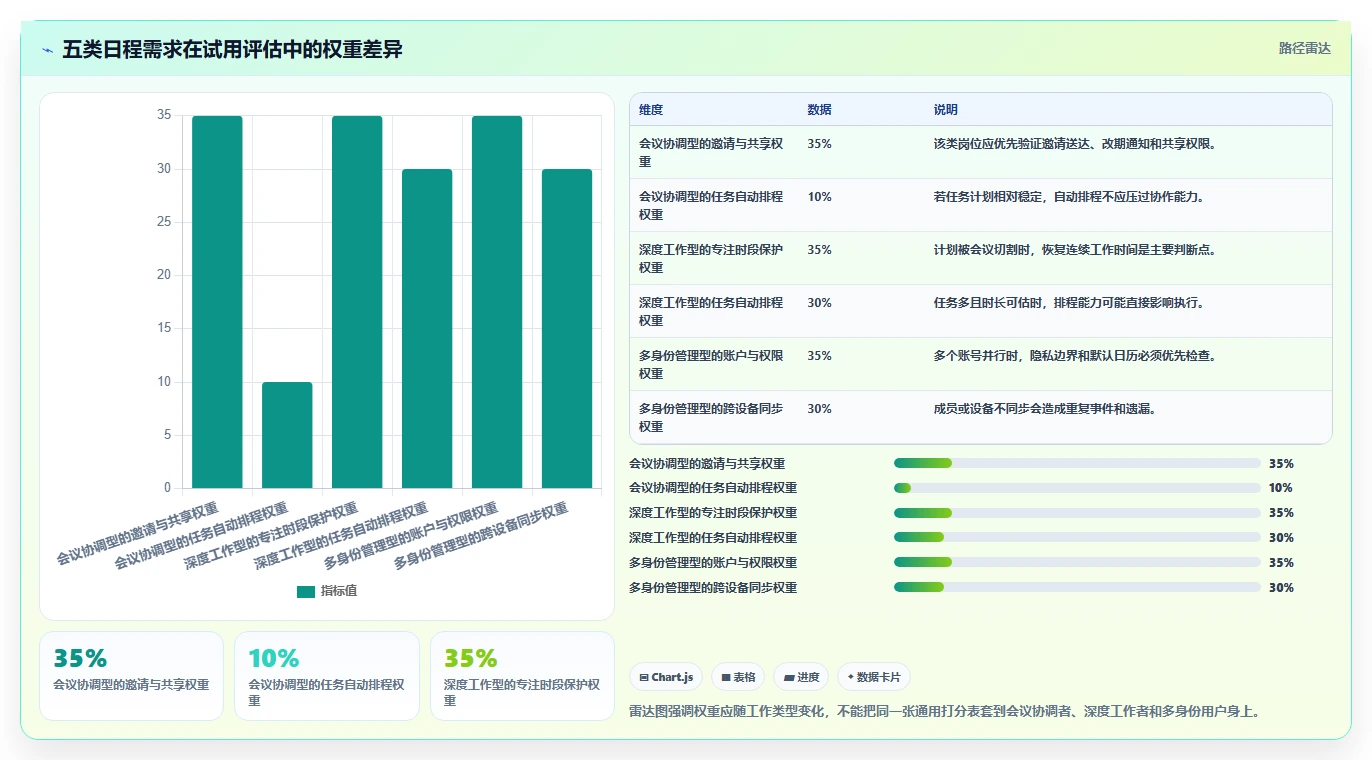
Task: Click the 会议协调型的邀请与共享权重 progress bar
Action: pyautogui.click(x=1077, y=463)
